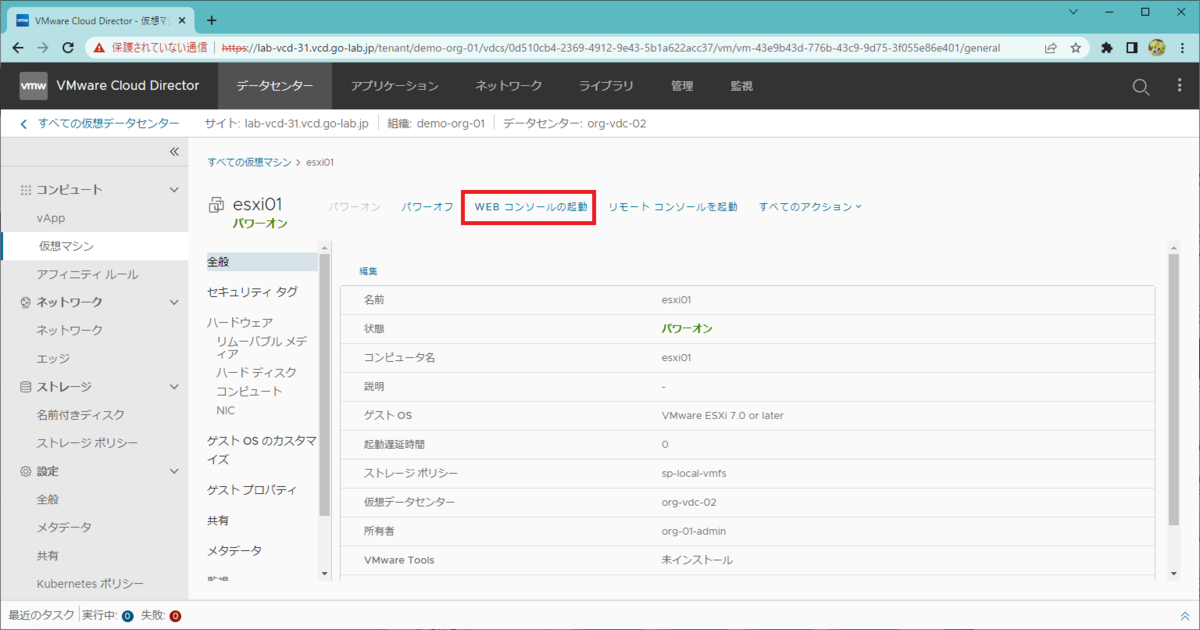The width and height of the screenshot is (1200, 630).
Task: Open the browser side panel icon
Action: pyautogui.click(x=1132, y=47)
